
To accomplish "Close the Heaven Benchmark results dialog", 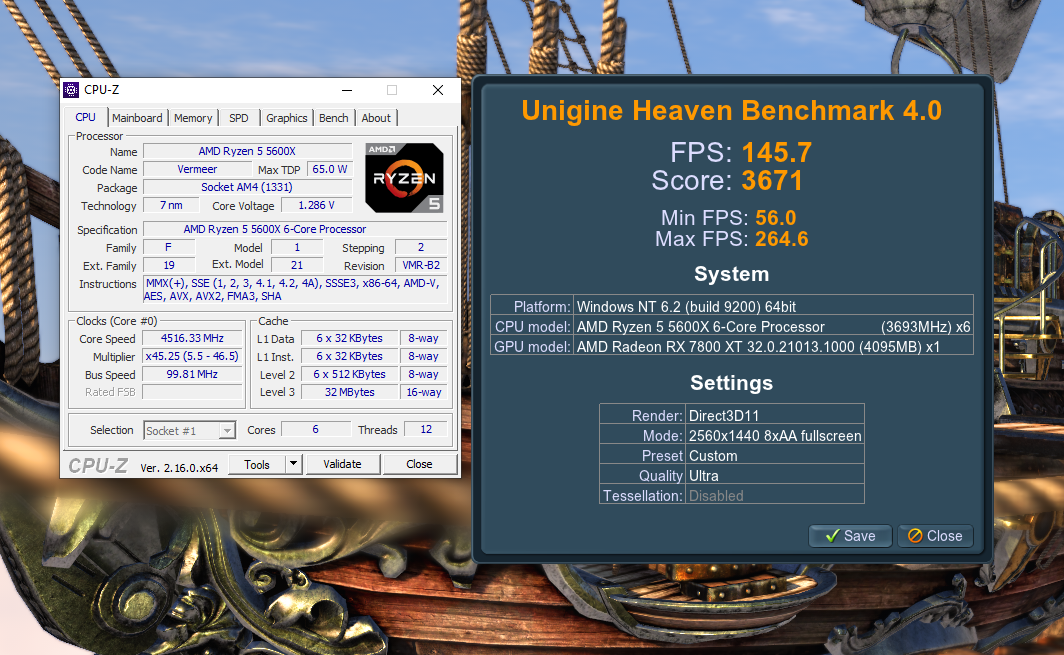I will click(935, 536).
